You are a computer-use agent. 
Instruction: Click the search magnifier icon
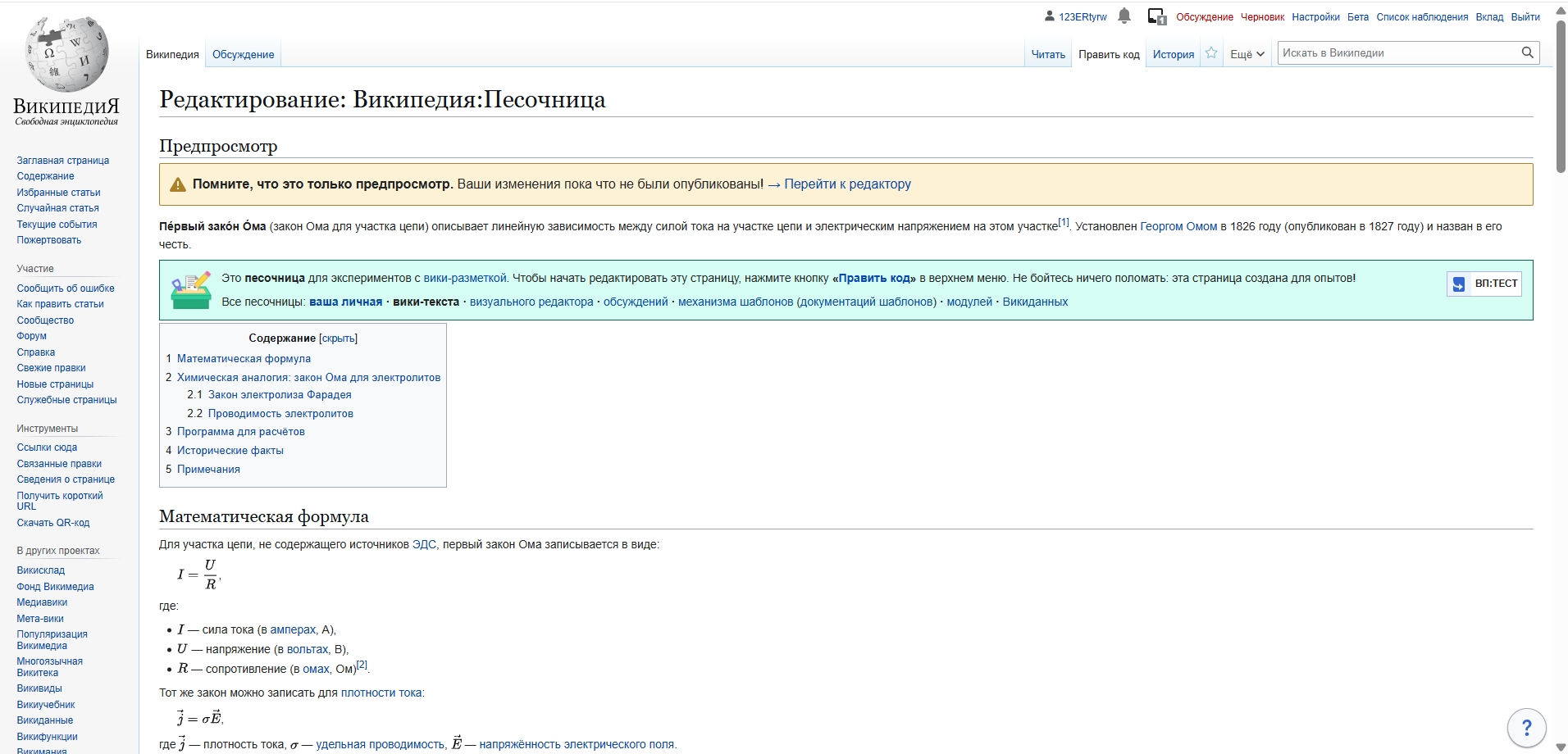pyautogui.click(x=1527, y=52)
